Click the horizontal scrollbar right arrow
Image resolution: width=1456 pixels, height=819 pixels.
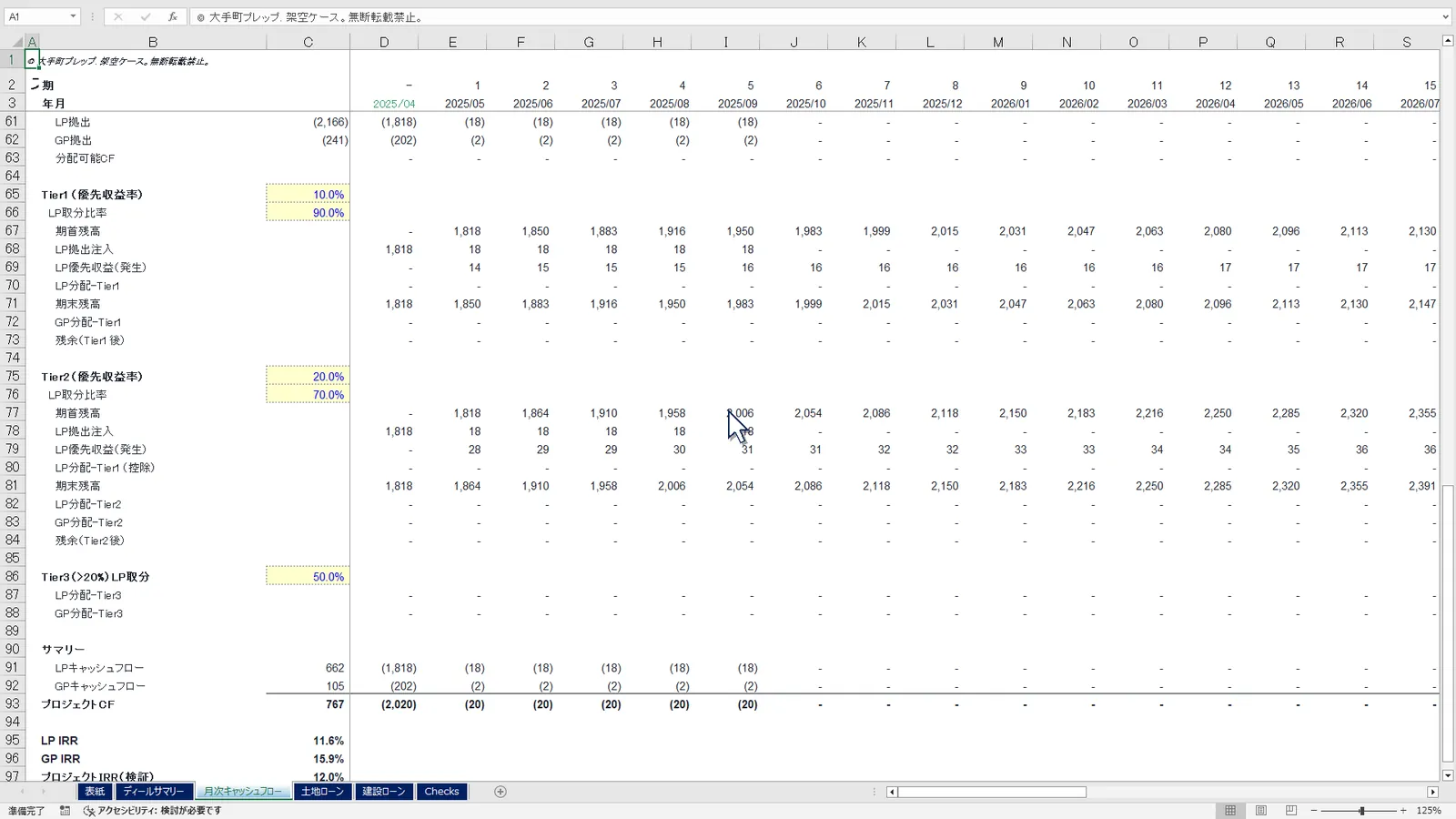(x=1432, y=792)
